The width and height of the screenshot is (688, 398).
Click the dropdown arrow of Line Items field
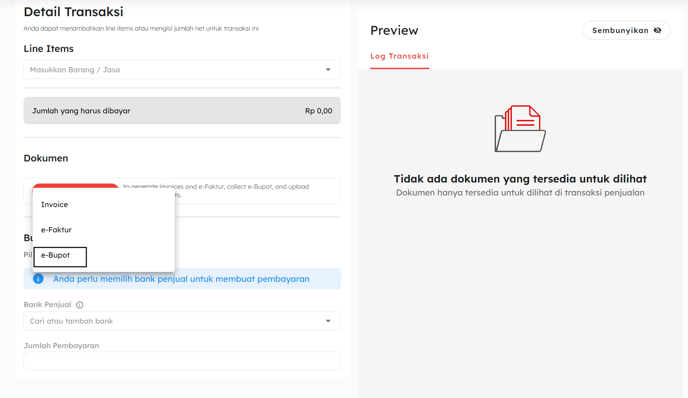328,70
